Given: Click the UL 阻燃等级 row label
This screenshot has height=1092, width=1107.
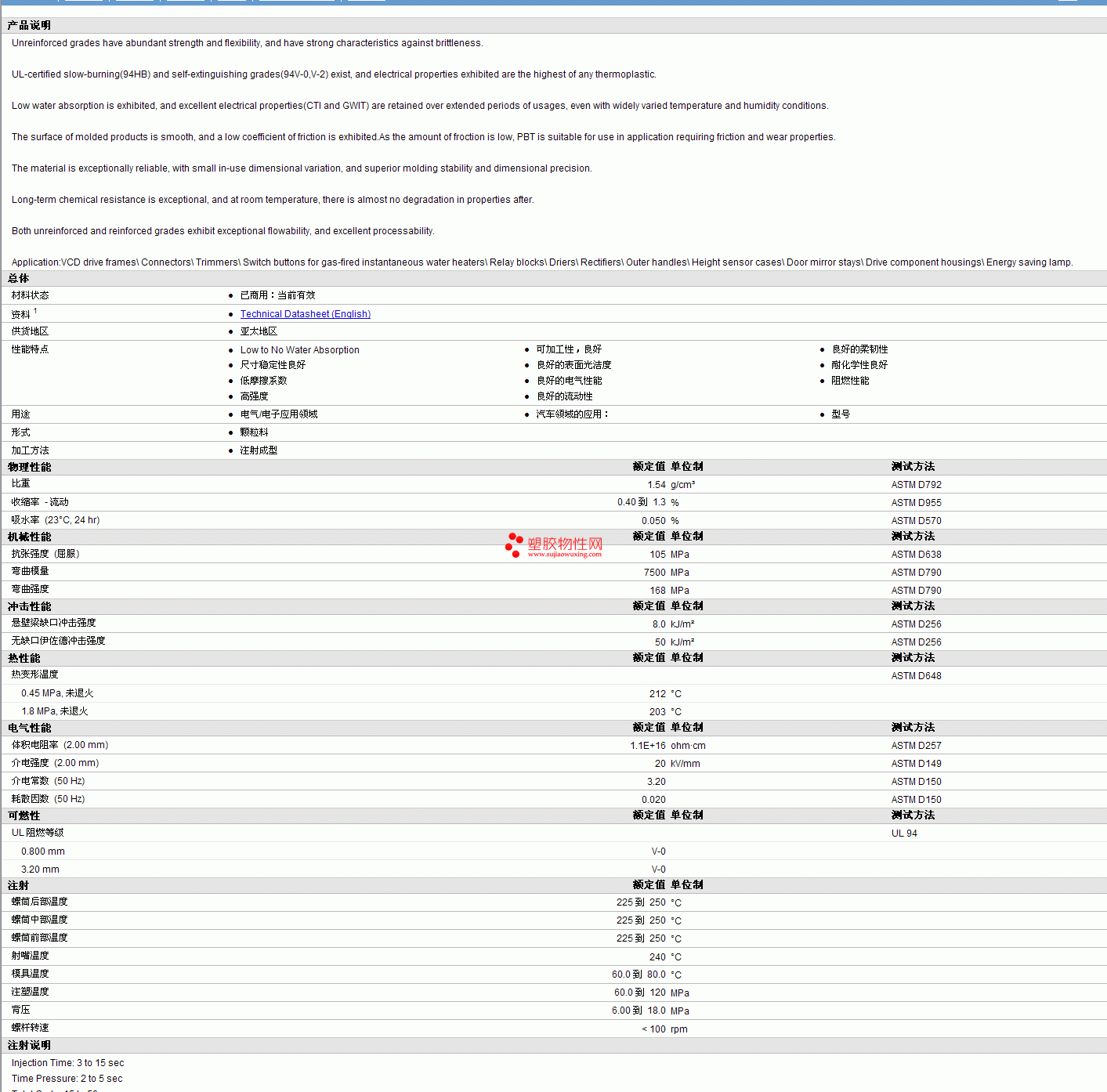Looking at the screenshot, I should [38, 833].
